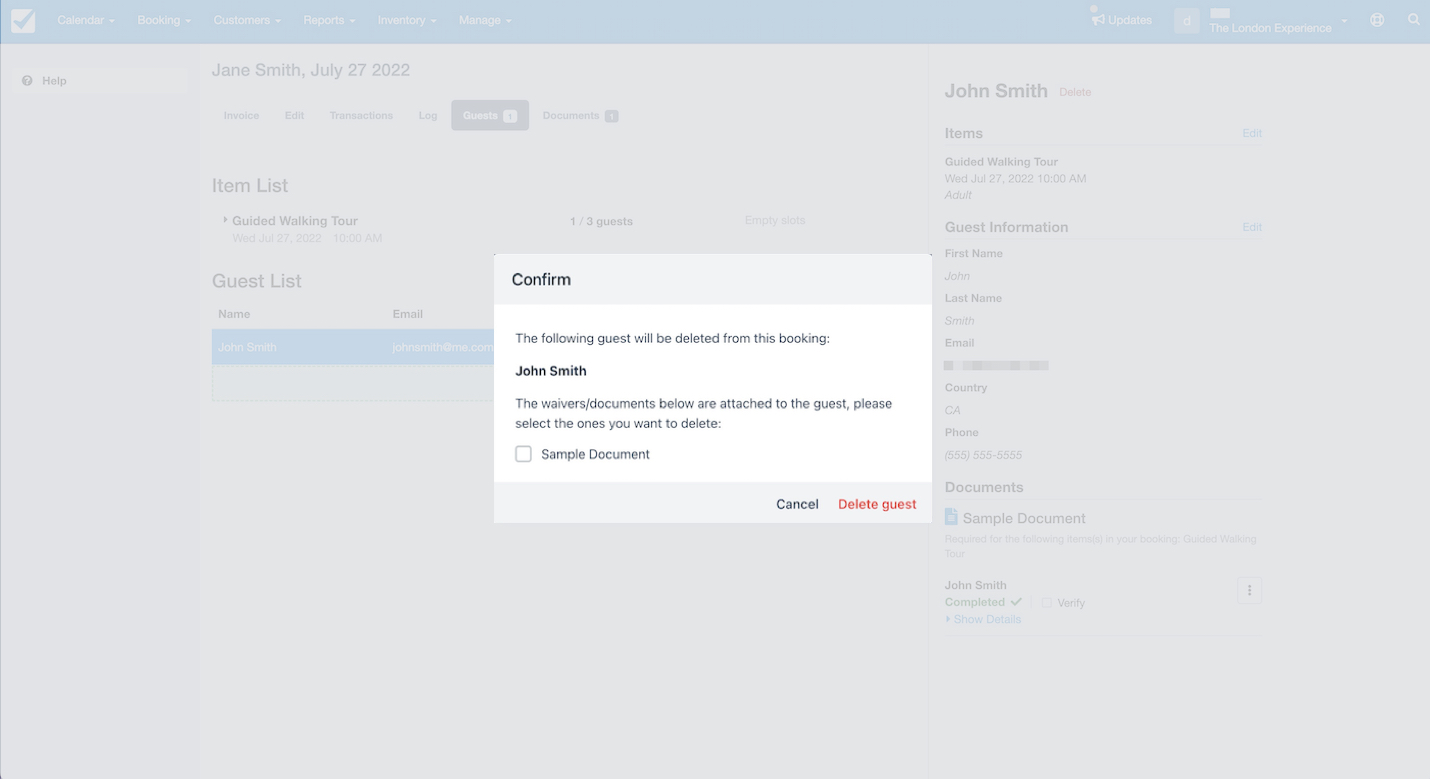Viewport: 1430px width, 779px height.
Task: Click the '1 / 3 guests' count
Action: pos(601,221)
